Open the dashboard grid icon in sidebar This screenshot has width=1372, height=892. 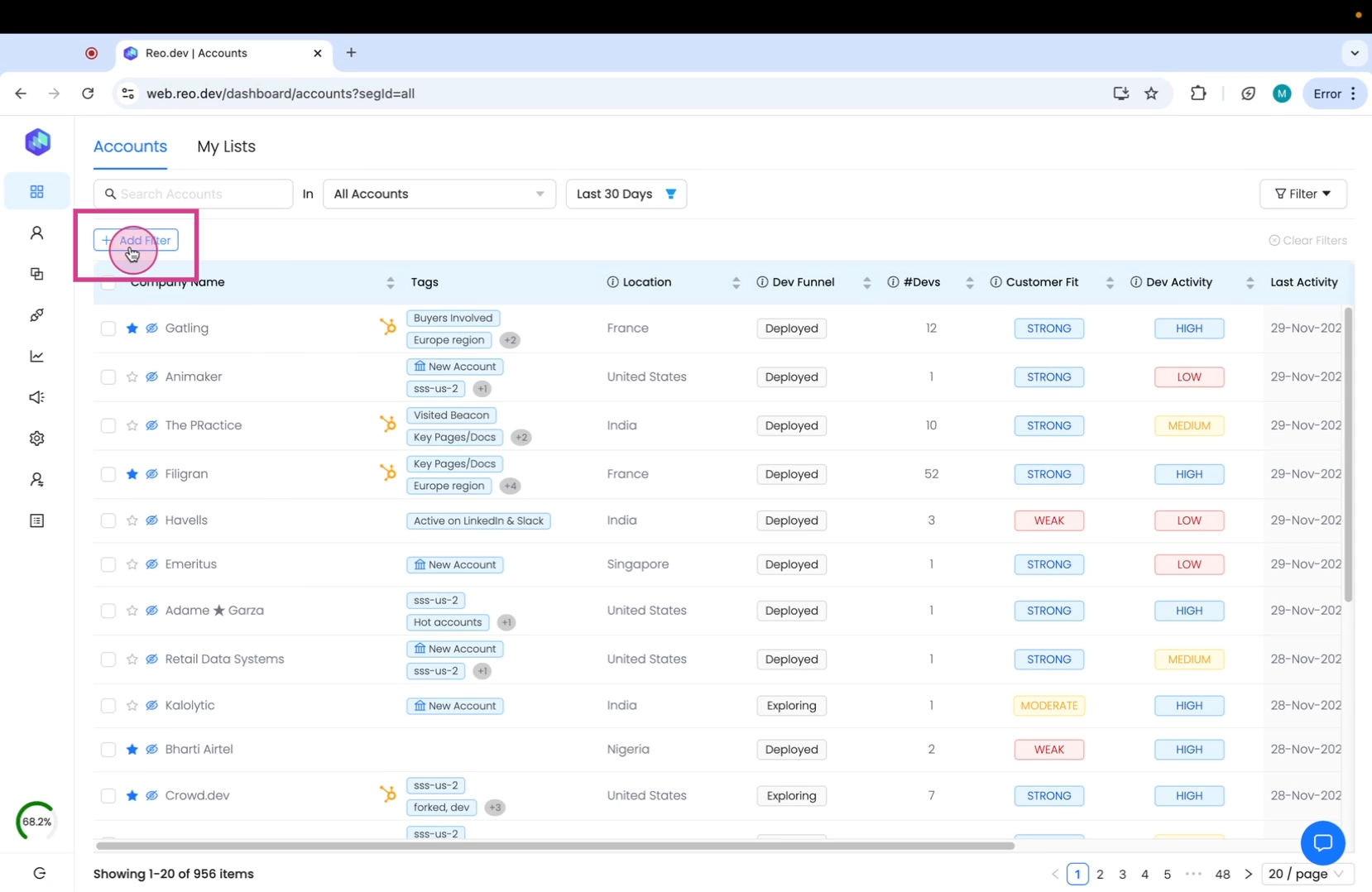(36, 192)
